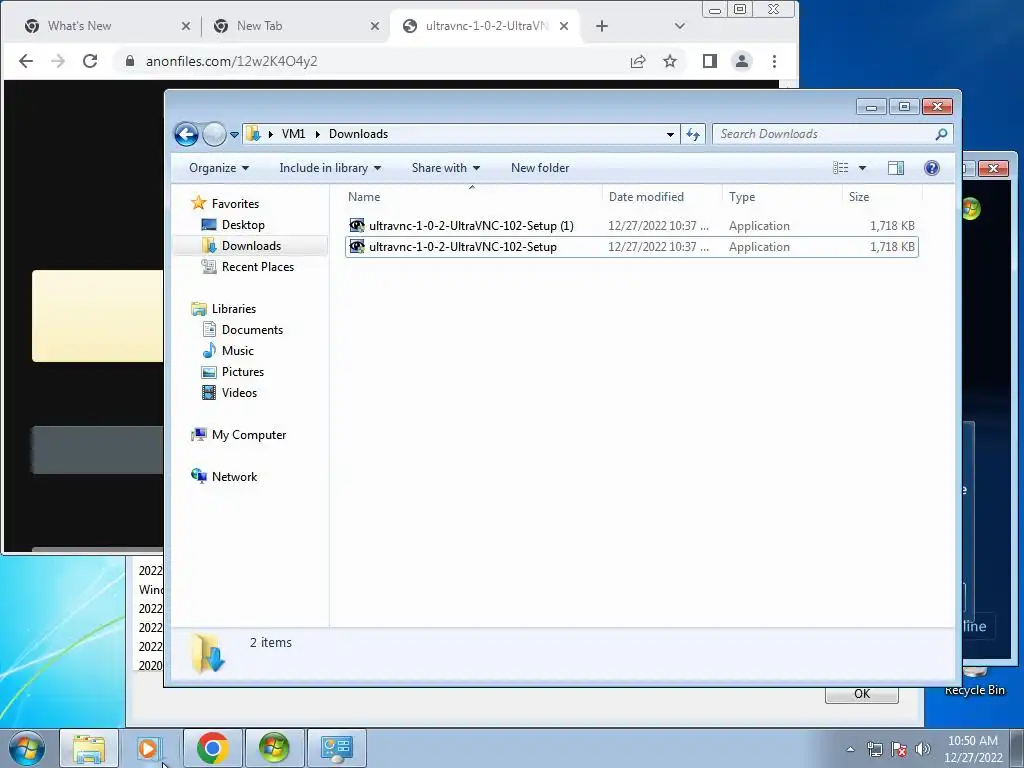Open recent locations arrow beside forward button
The width and height of the screenshot is (1024, 768).
tap(234, 135)
